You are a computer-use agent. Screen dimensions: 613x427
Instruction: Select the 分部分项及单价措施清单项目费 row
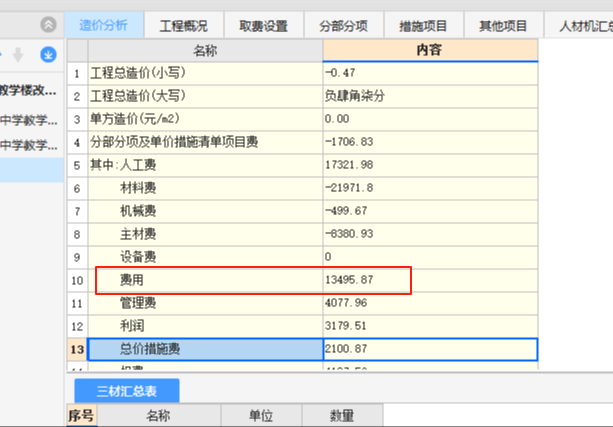pos(205,142)
